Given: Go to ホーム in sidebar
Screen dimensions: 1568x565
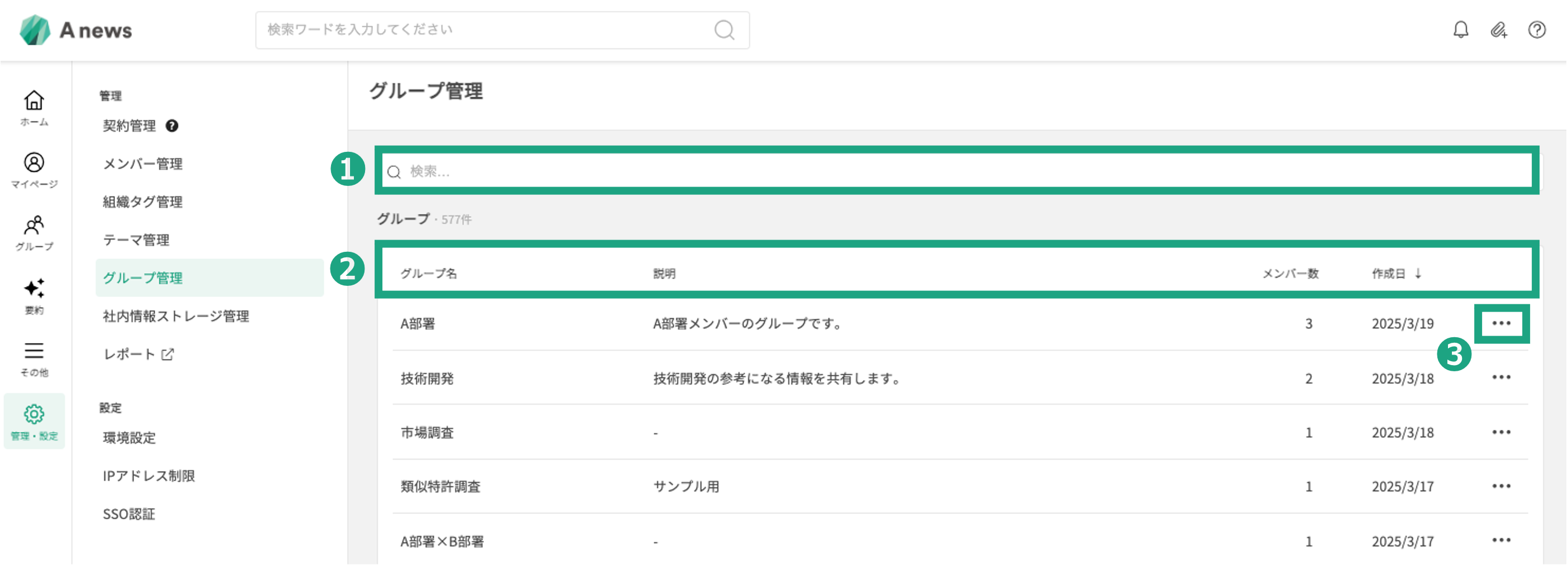Looking at the screenshot, I should (x=34, y=108).
